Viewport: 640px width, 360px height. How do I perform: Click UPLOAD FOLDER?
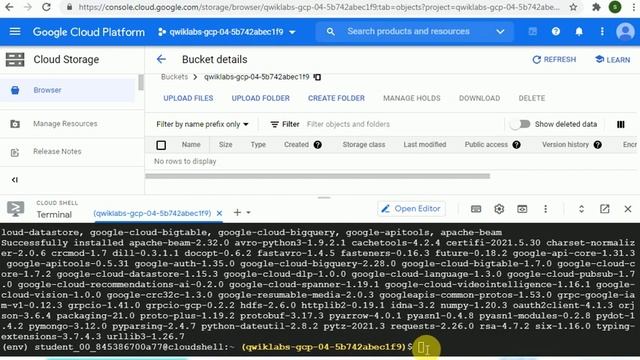click(x=260, y=98)
